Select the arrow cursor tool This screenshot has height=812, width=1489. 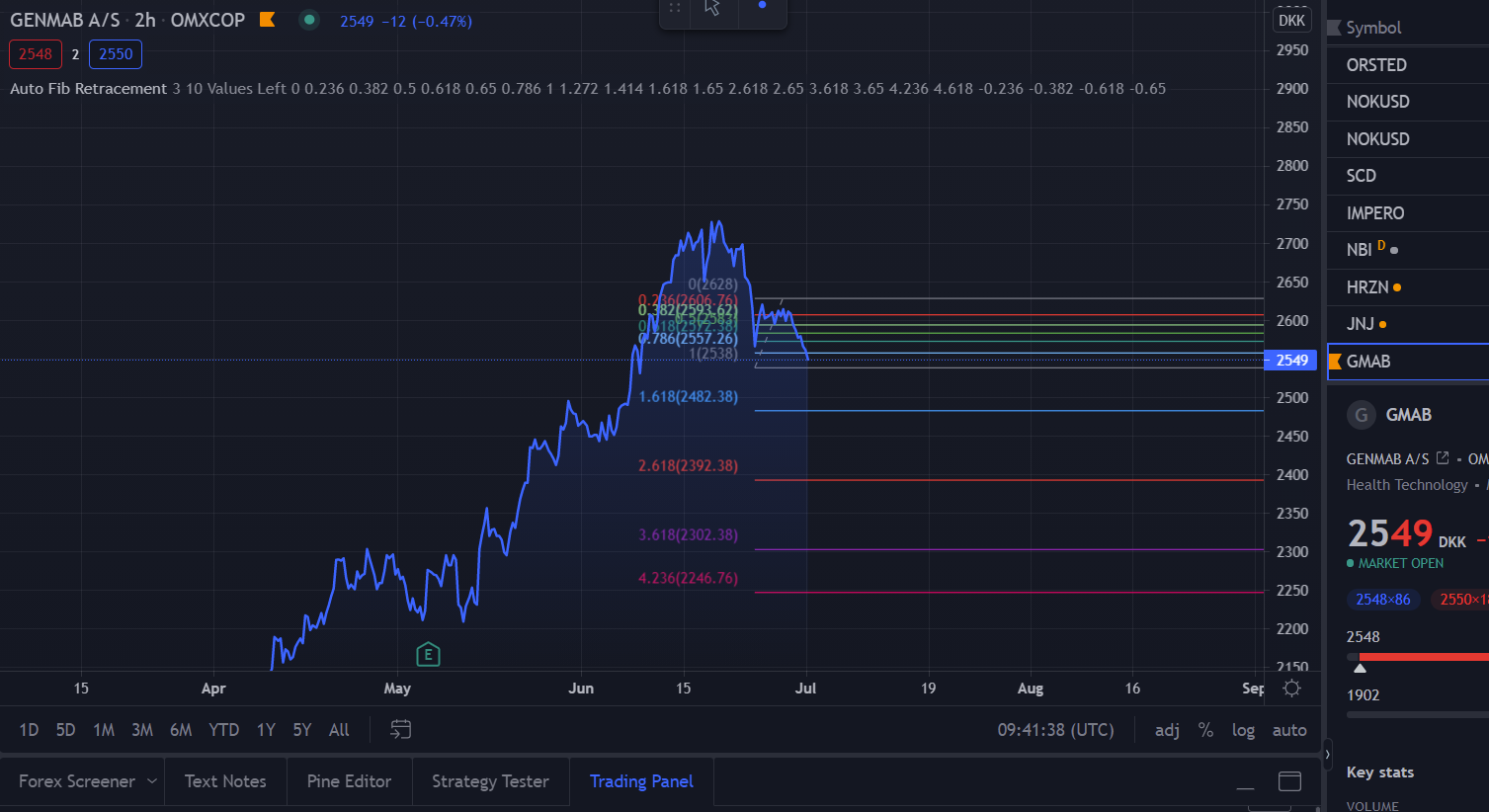[712, 9]
